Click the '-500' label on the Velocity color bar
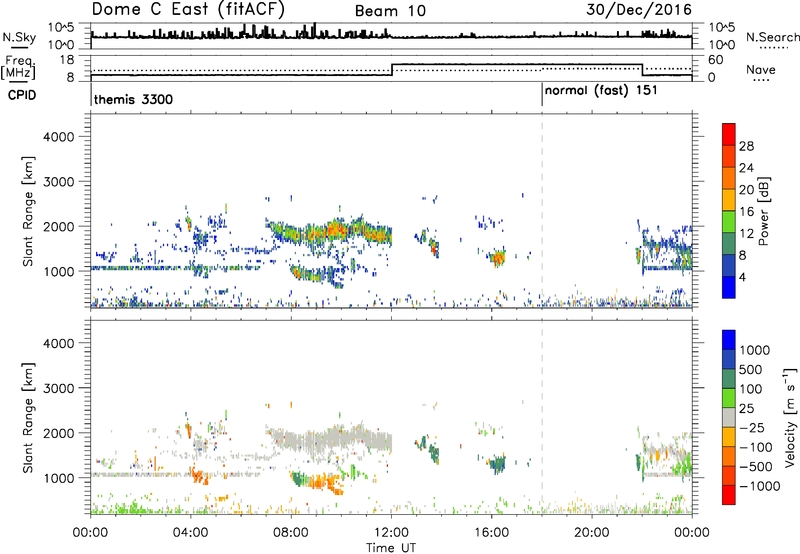The width and height of the screenshot is (800, 554). click(x=756, y=467)
